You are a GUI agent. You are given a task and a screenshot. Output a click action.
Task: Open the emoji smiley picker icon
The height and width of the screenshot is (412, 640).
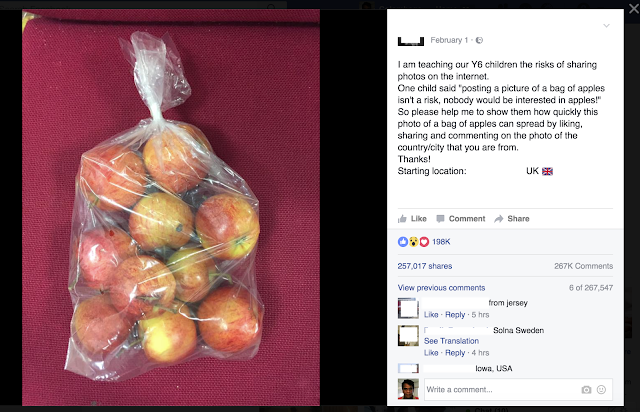click(x=601, y=390)
